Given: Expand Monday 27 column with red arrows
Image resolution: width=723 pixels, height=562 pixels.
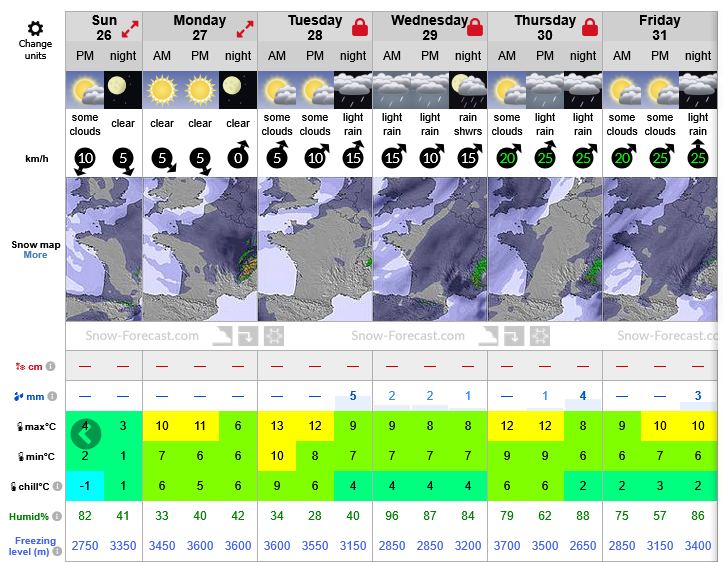Looking at the screenshot, I should (245, 29).
